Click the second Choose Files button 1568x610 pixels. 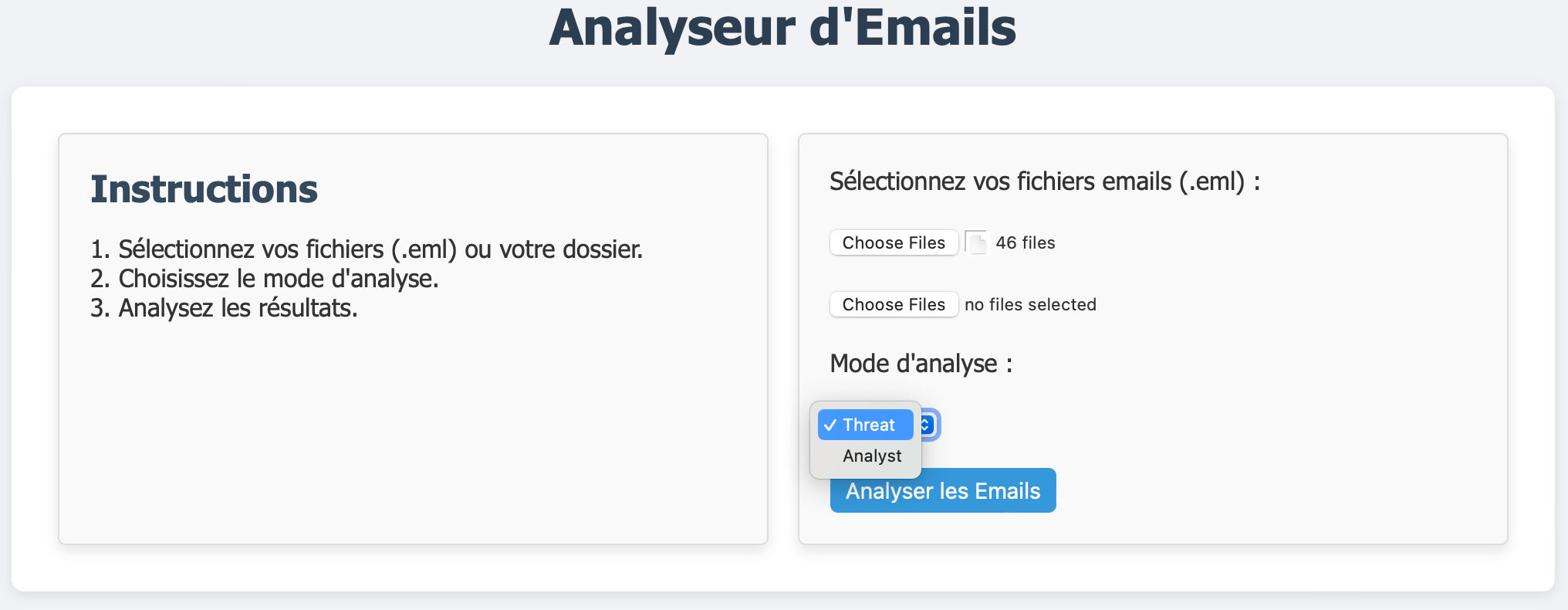[x=894, y=303]
